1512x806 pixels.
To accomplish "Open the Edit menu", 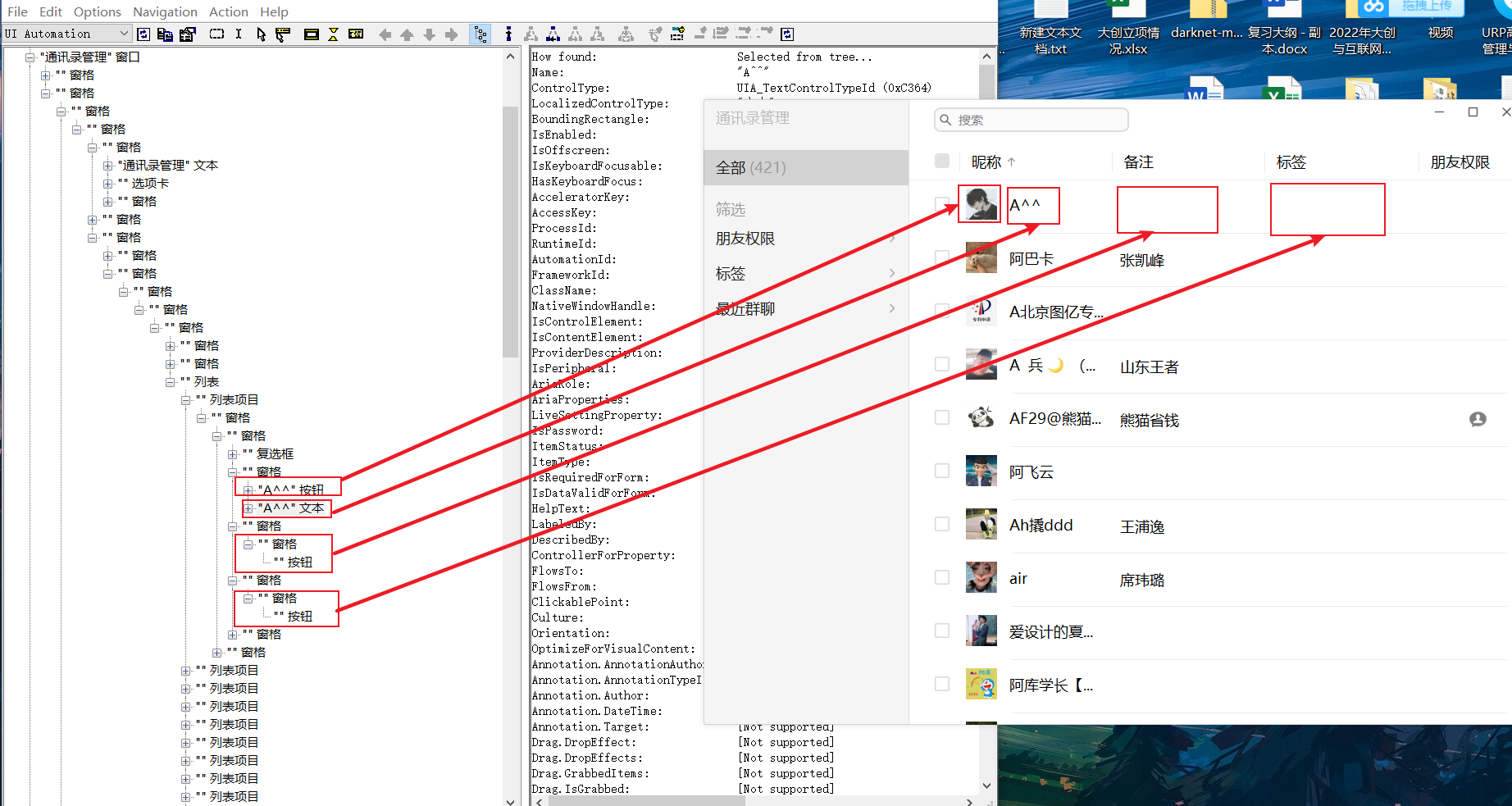I will coord(51,11).
